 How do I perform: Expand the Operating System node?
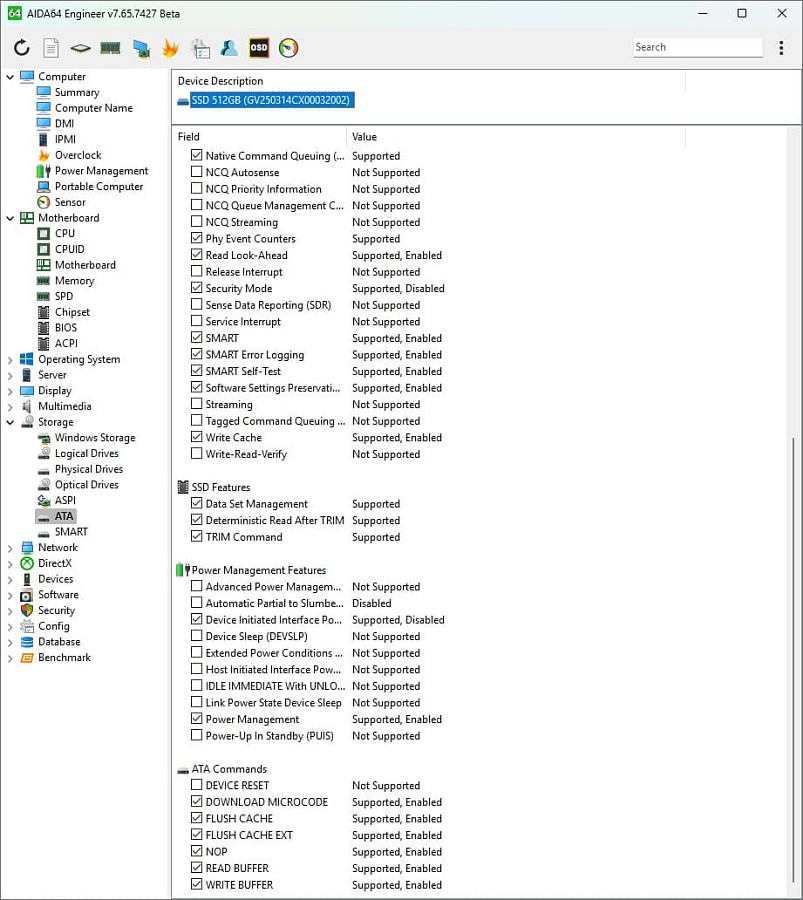pos(10,360)
